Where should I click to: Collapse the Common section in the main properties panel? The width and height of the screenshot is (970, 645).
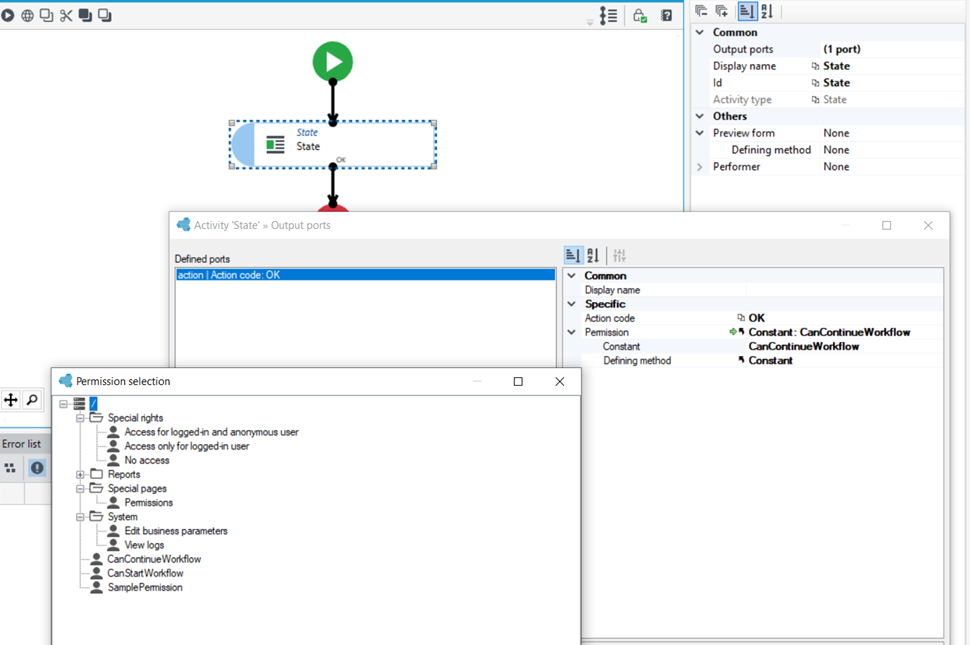pos(700,32)
